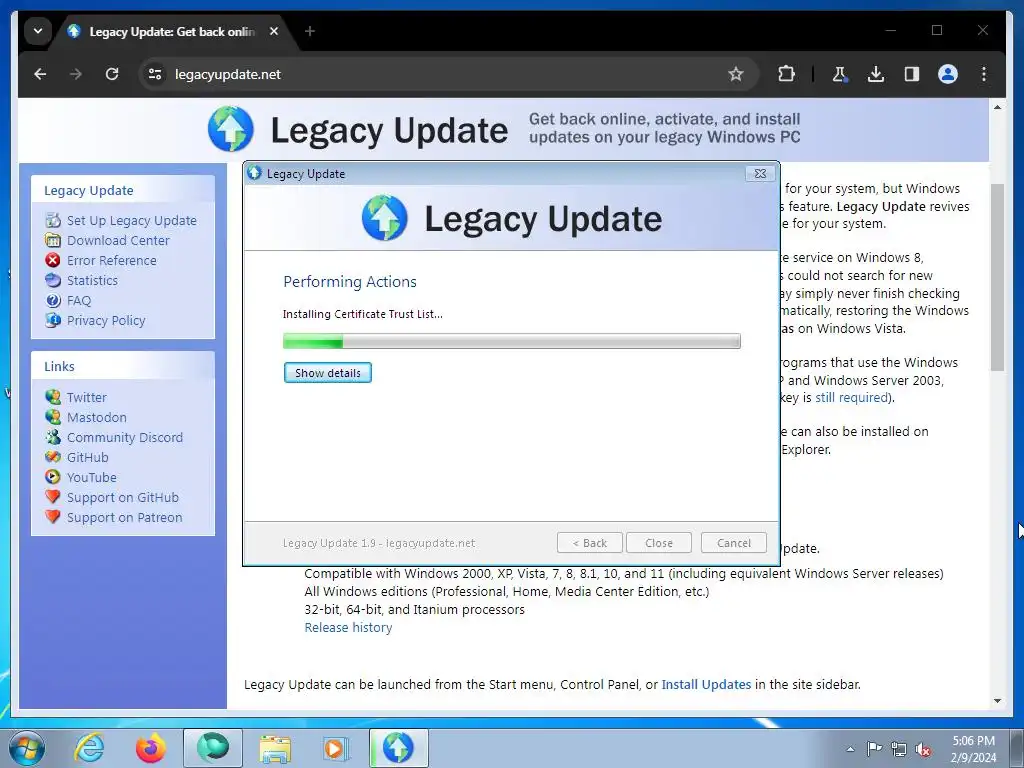Open the browser Extensions puzzle icon

click(786, 74)
